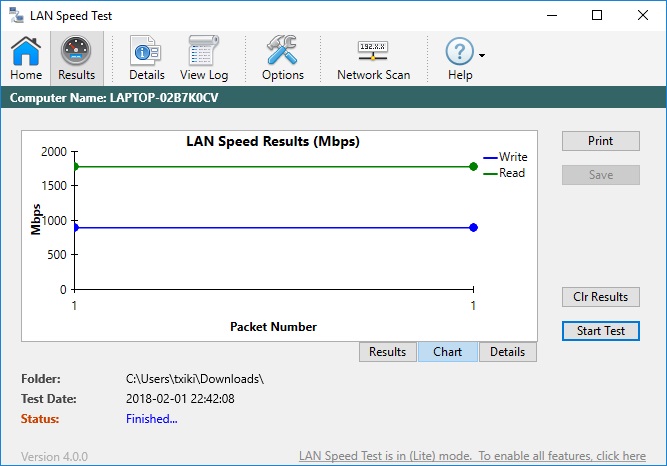This screenshot has width=667, height=466.
Task: Click the Start Test button
Action: click(x=601, y=331)
